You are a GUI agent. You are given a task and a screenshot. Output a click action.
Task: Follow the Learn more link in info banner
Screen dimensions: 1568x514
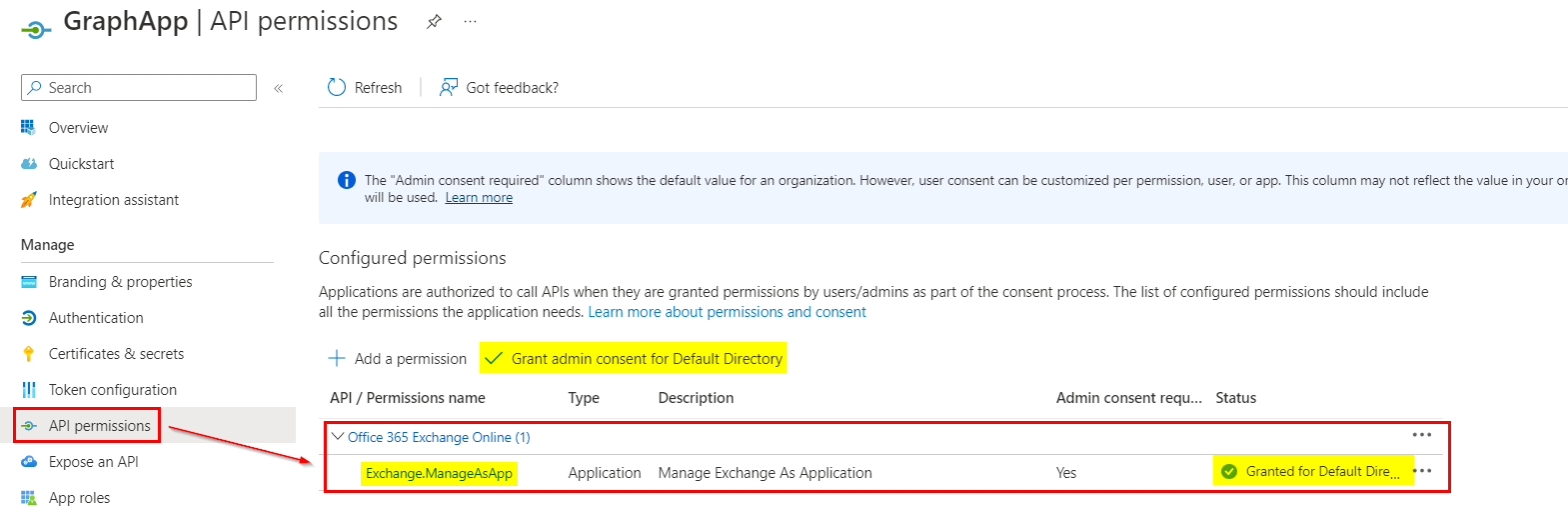click(479, 198)
